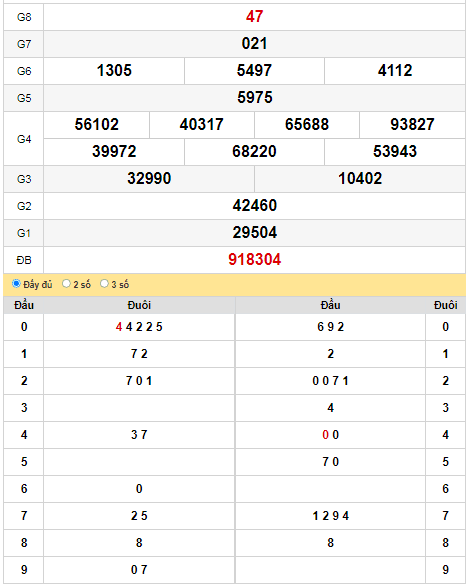Click the G6 number 4112
Image resolution: width=469 pixels, height=587 pixels.
point(395,71)
